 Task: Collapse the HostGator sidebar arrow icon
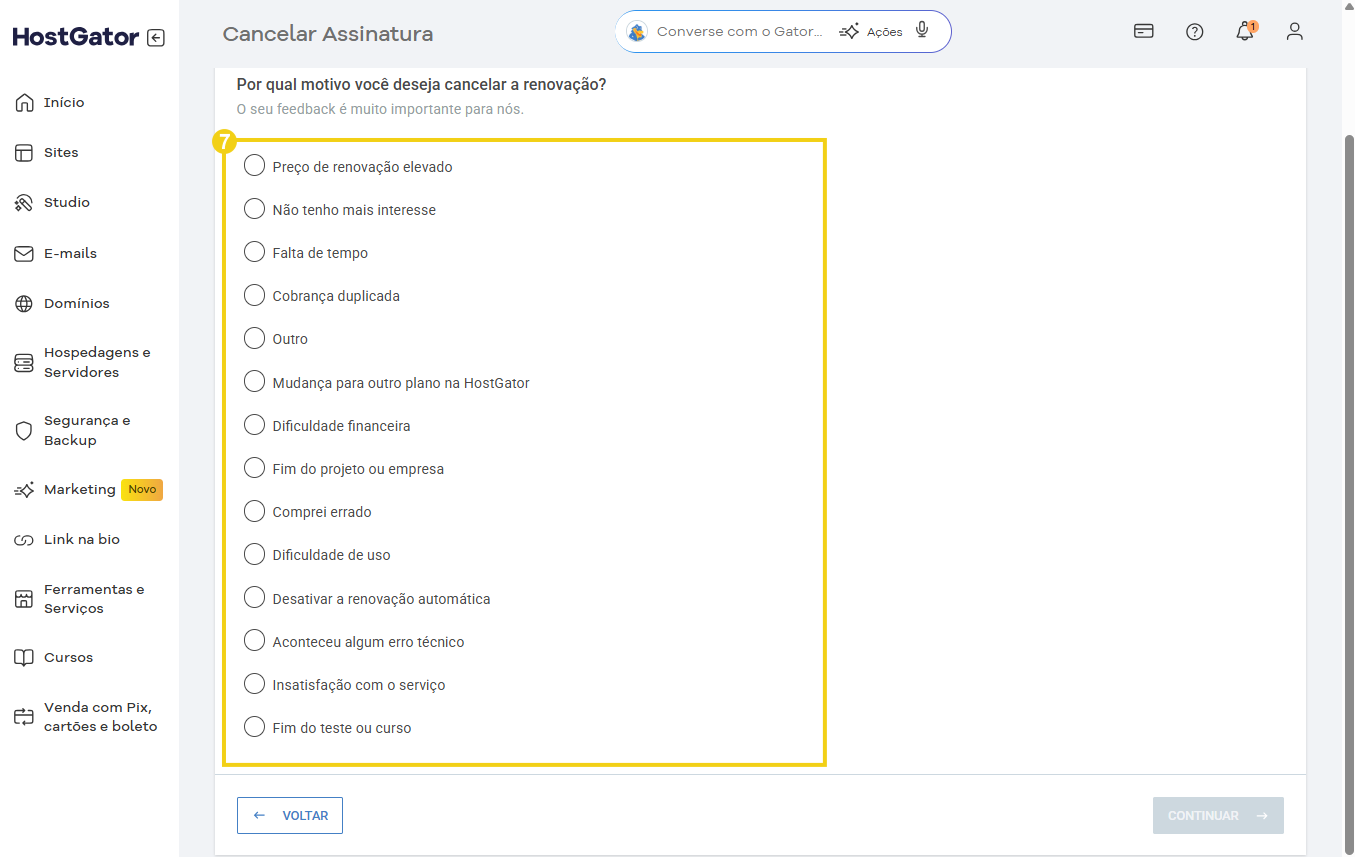coord(156,38)
